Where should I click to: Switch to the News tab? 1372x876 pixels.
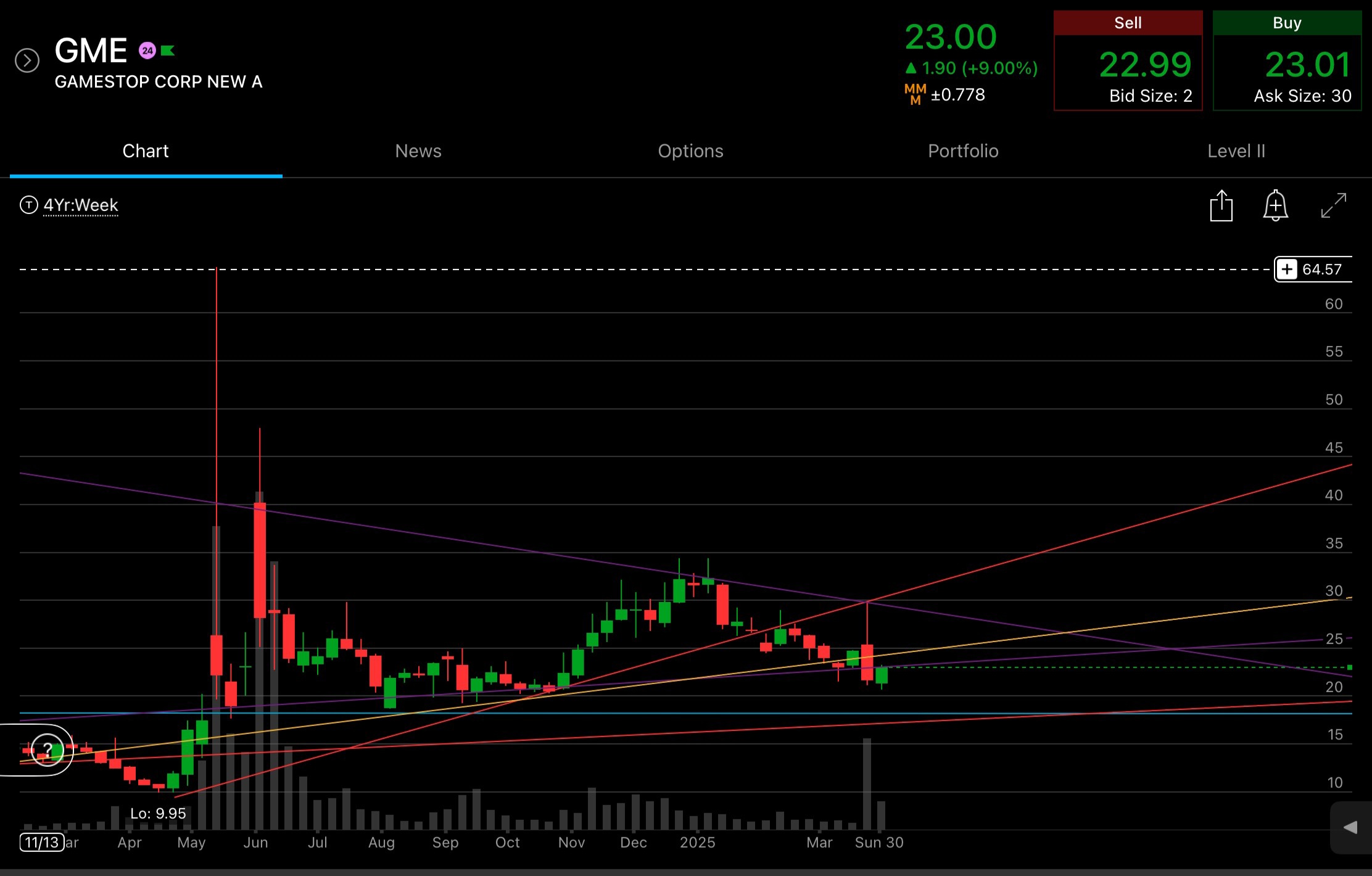(x=418, y=151)
